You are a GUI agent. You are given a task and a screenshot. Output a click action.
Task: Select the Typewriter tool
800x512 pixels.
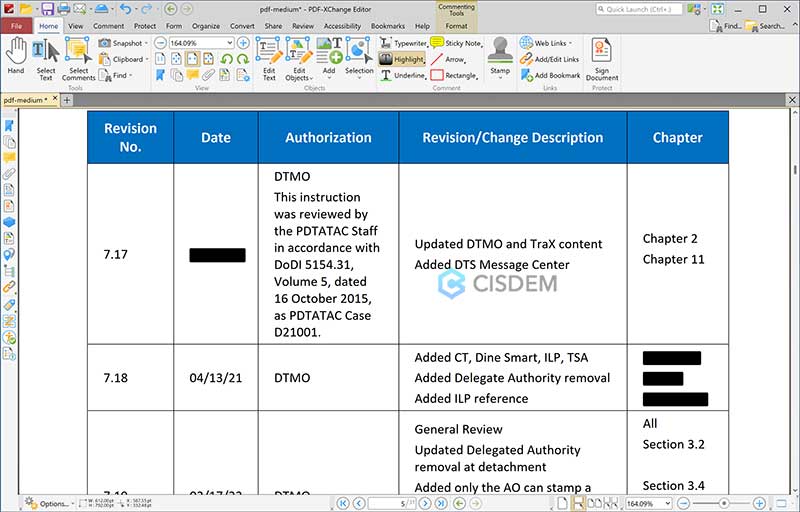[x=402, y=43]
